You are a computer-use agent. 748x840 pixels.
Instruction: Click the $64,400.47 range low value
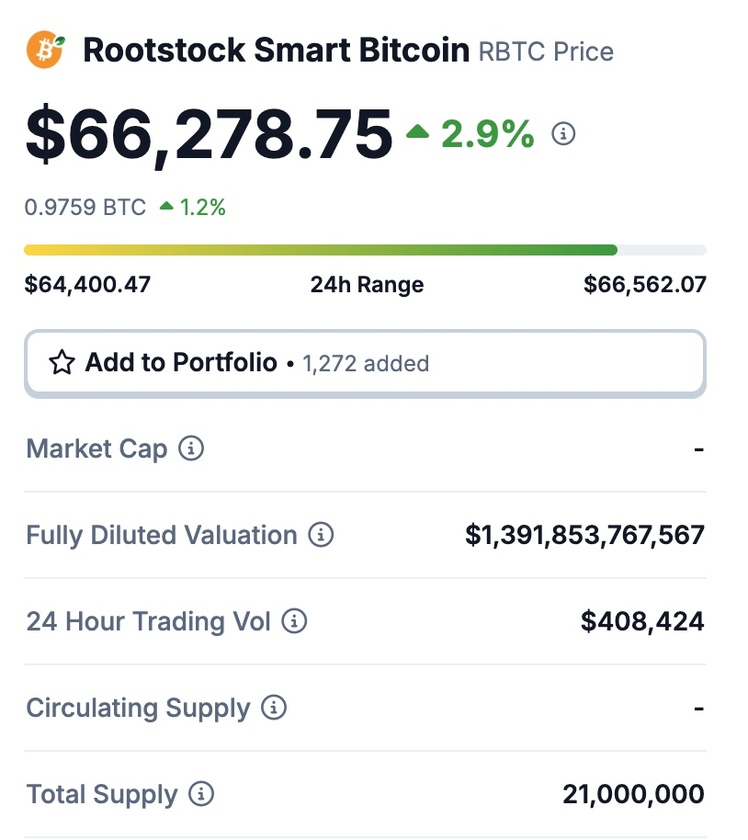click(87, 284)
